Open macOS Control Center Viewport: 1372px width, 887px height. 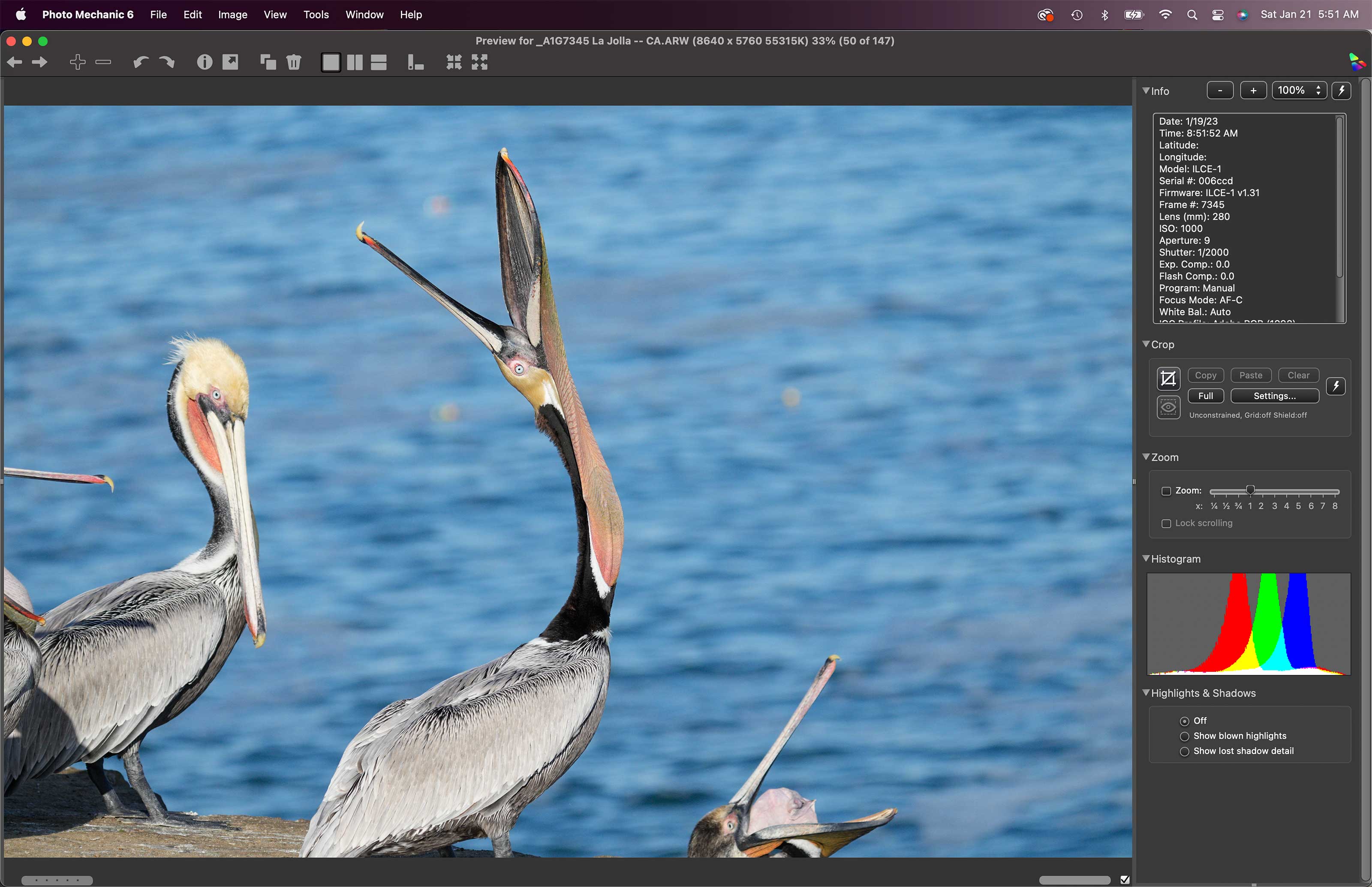click(1218, 15)
